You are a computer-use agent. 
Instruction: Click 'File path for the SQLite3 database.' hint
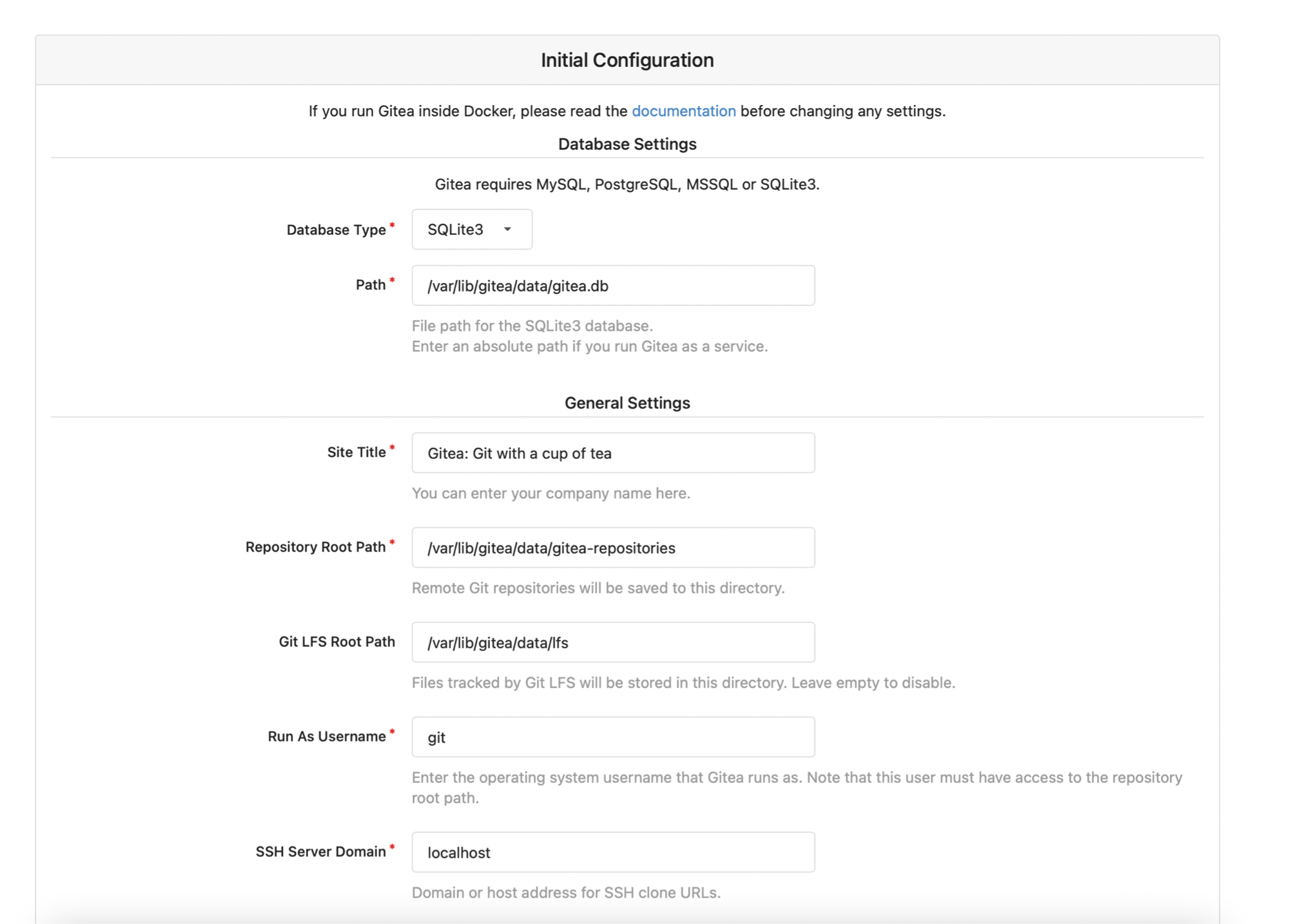532,326
